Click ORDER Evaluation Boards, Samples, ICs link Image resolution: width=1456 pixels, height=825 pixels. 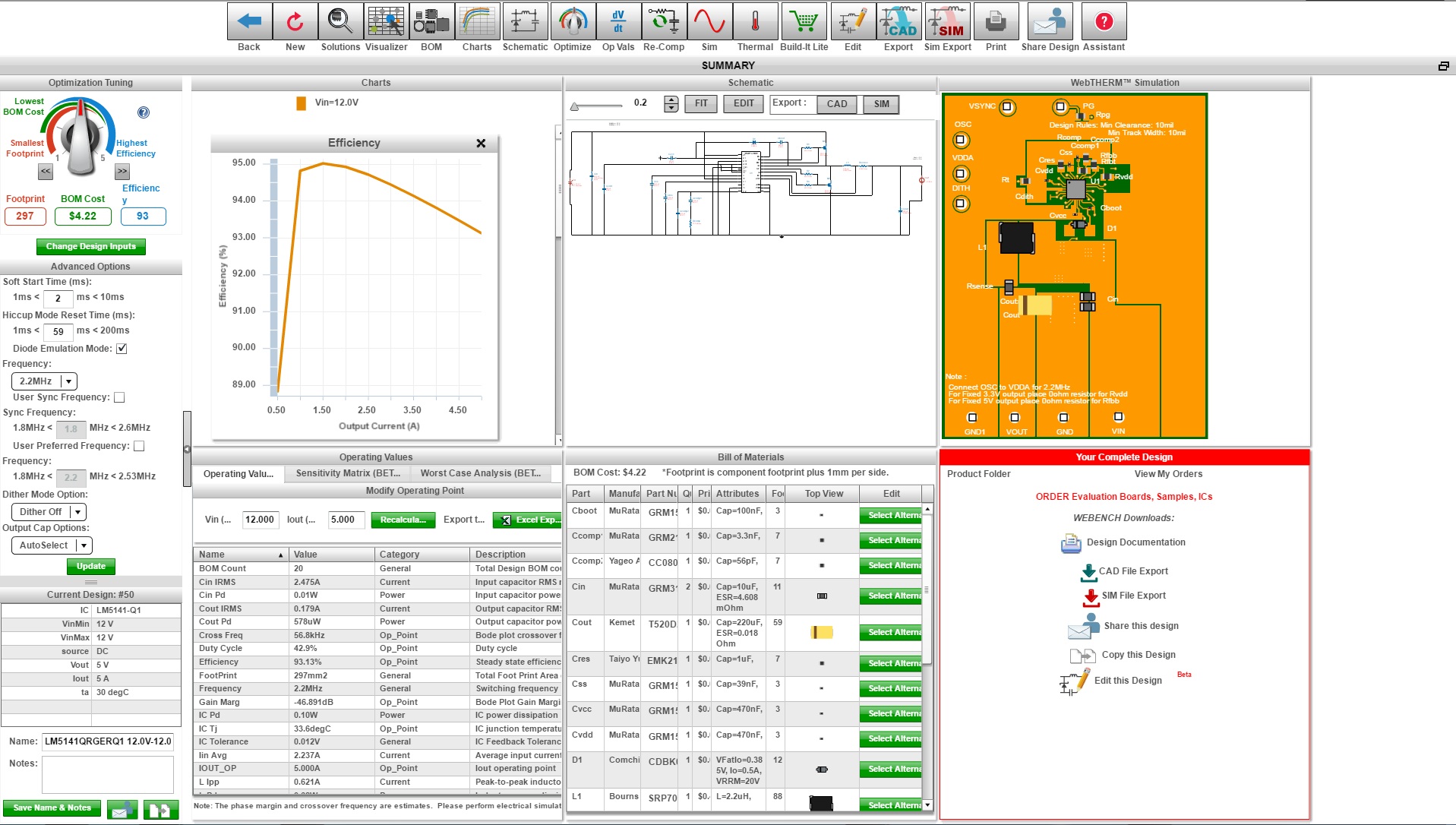(1124, 497)
